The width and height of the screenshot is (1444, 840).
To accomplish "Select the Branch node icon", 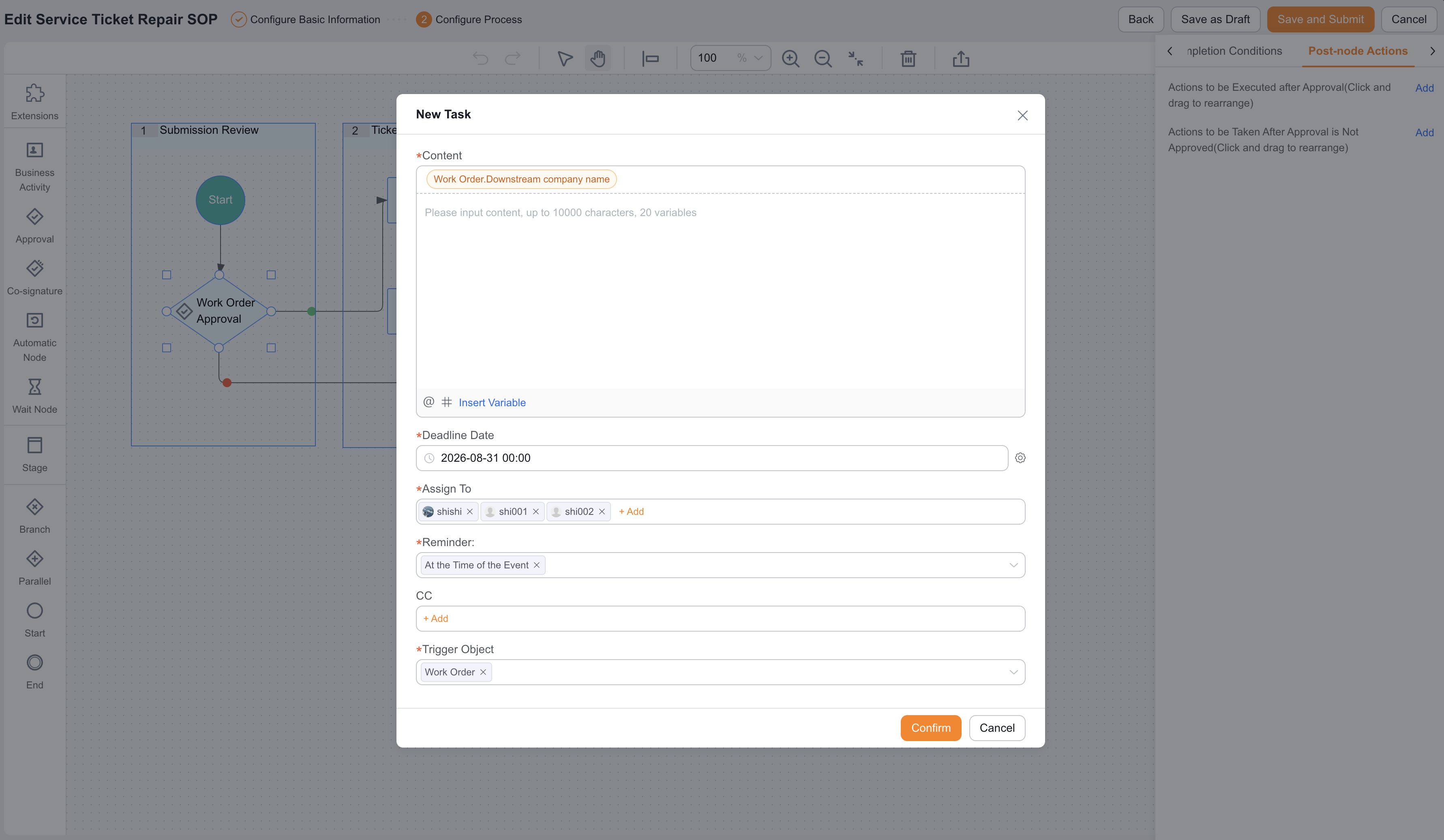I will click(x=34, y=506).
